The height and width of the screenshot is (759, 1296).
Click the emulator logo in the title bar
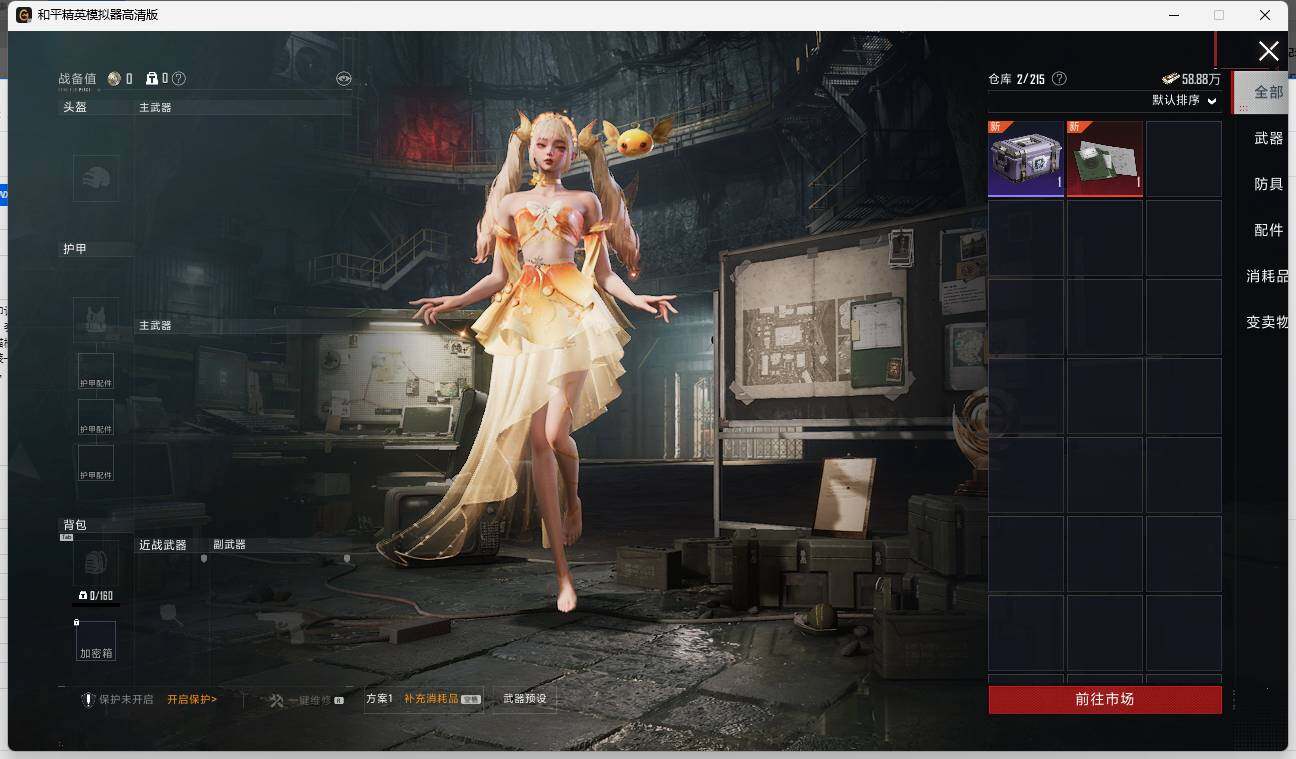click(x=24, y=15)
